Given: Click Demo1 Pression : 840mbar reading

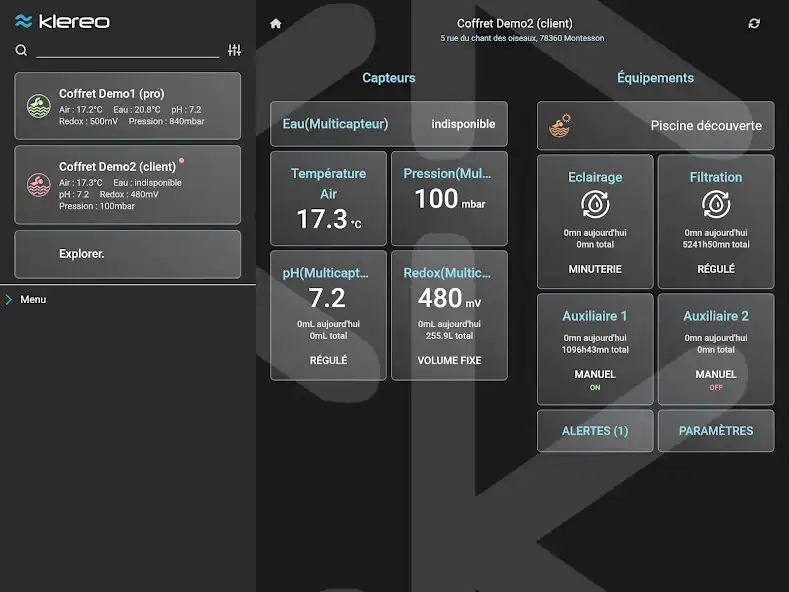Looking at the screenshot, I should tap(167, 121).
